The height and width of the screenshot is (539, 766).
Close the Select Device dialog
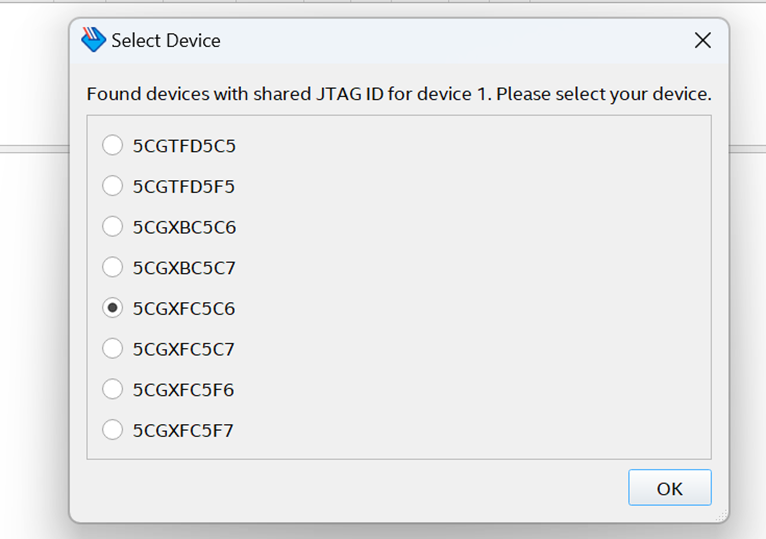pyautogui.click(x=702, y=40)
